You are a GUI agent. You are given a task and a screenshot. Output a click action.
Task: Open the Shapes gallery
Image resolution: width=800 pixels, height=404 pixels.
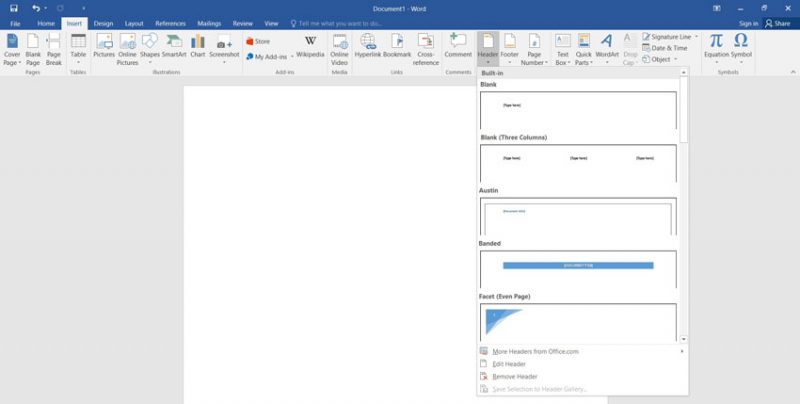click(149, 49)
